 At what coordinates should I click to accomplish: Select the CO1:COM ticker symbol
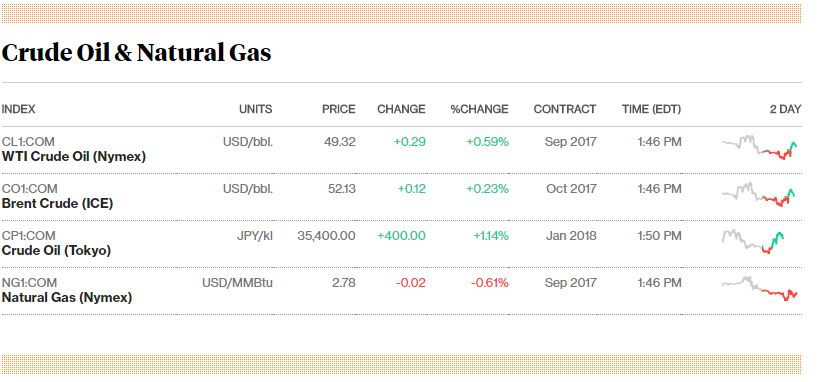29,189
